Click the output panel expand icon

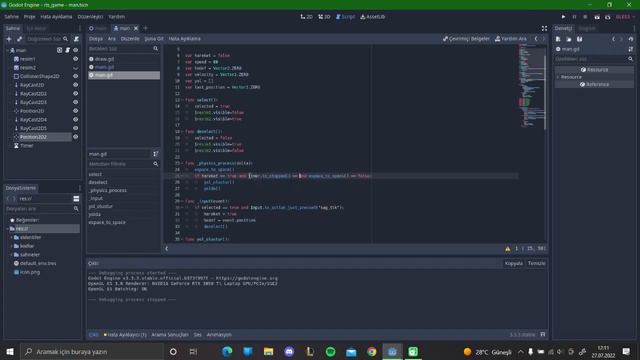click(542, 334)
